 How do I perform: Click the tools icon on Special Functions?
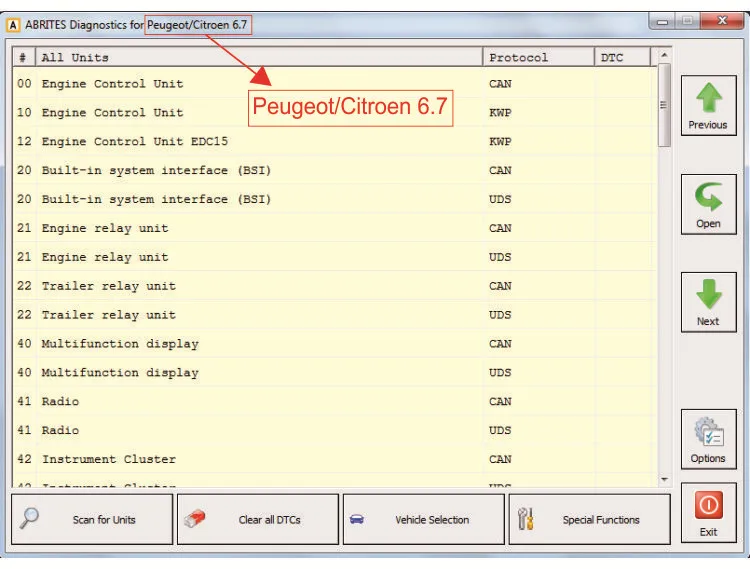tap(526, 519)
